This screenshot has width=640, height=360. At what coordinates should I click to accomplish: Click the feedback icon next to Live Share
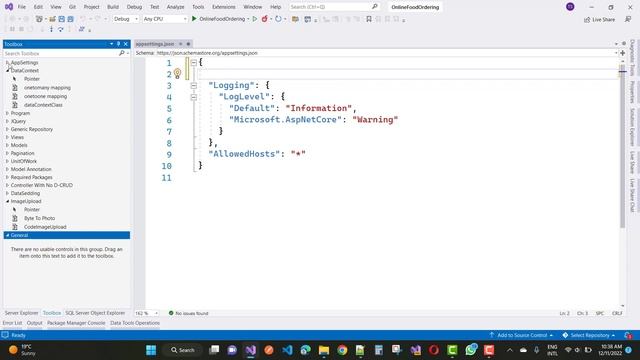(628, 19)
